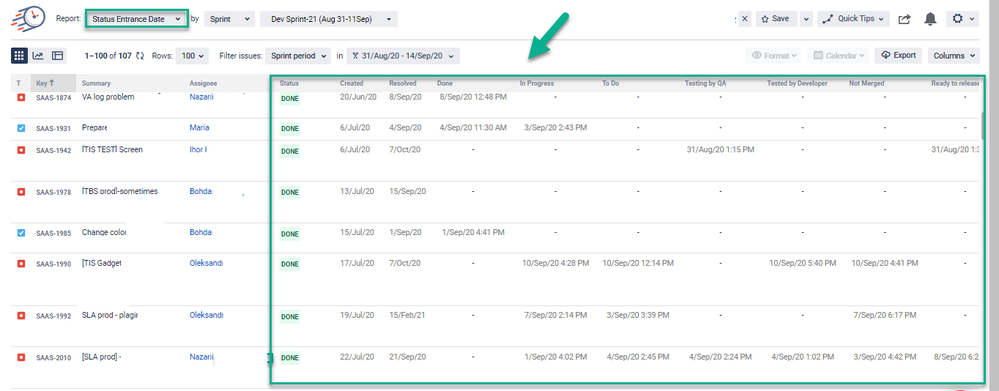Open assignee Maria for SAAS-1931
This screenshot has width=999, height=391.
coord(199,127)
